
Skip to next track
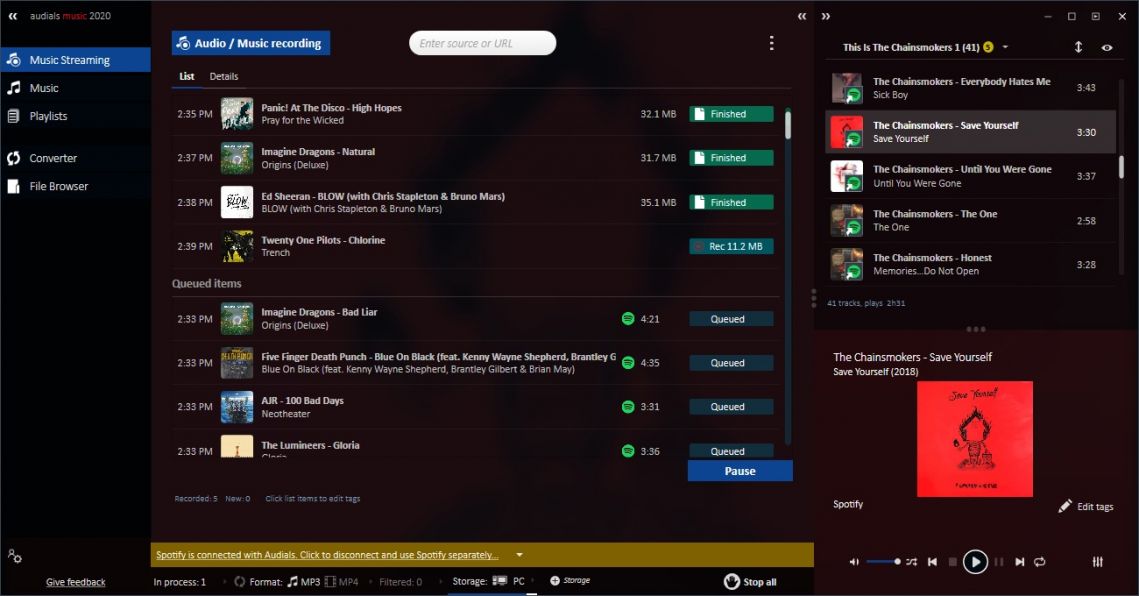click(1020, 562)
